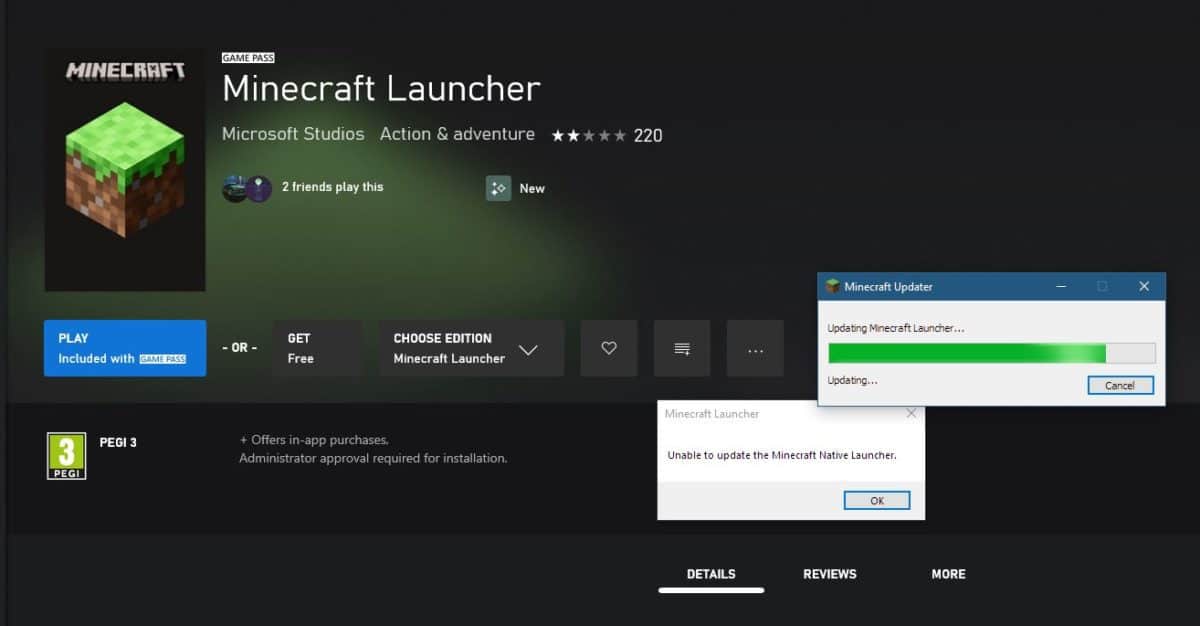Image resolution: width=1200 pixels, height=626 pixels.
Task: Click the GET Free button
Action: click(x=317, y=348)
